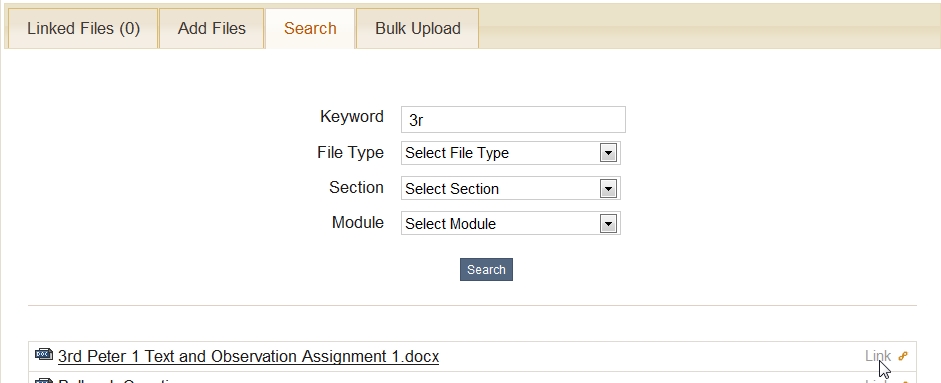
Task: Click the chain link icon for 3rd Peter file
Action: pos(903,356)
